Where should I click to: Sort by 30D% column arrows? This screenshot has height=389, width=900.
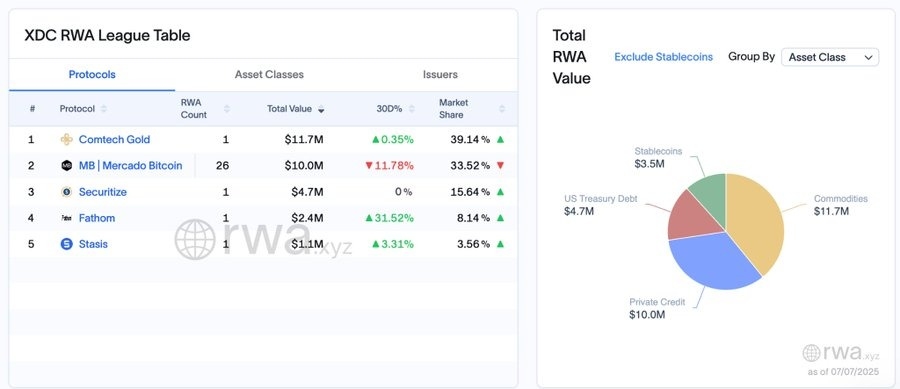[x=411, y=108]
